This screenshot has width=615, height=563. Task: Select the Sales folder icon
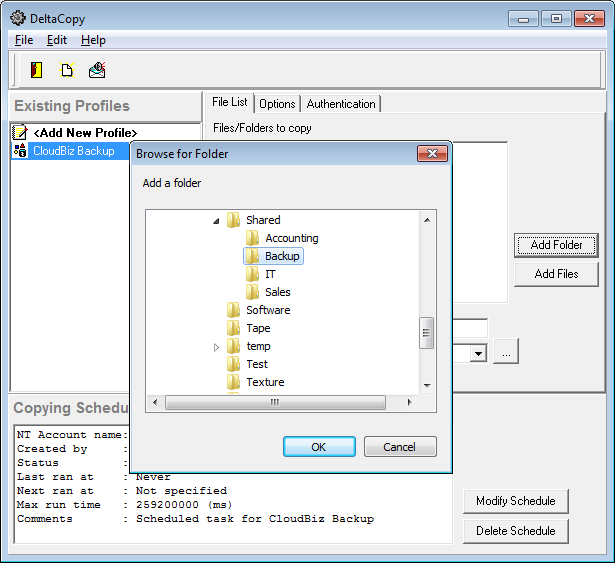tap(253, 292)
